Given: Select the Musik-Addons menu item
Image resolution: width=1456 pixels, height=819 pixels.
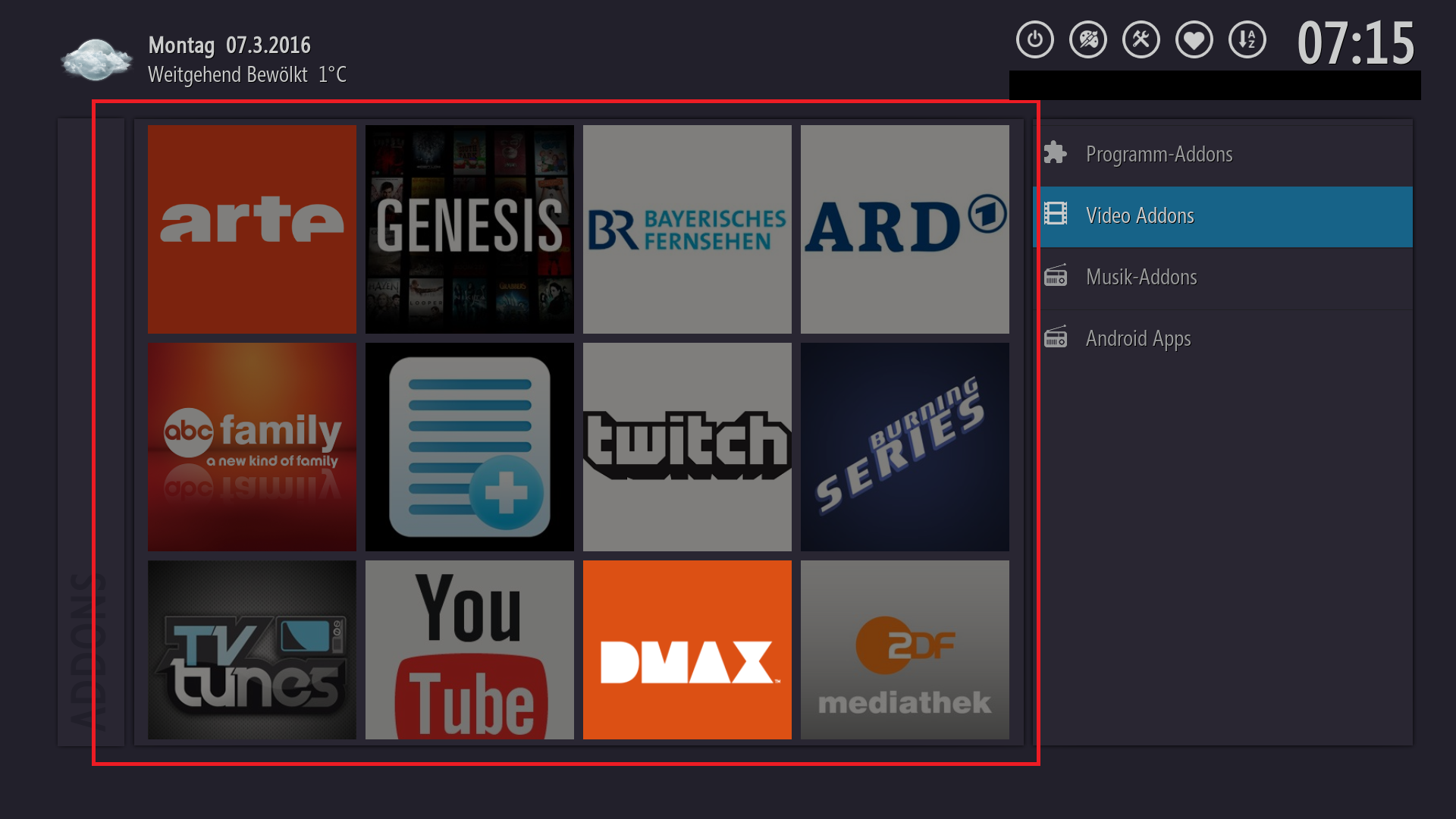Looking at the screenshot, I should tap(1222, 278).
